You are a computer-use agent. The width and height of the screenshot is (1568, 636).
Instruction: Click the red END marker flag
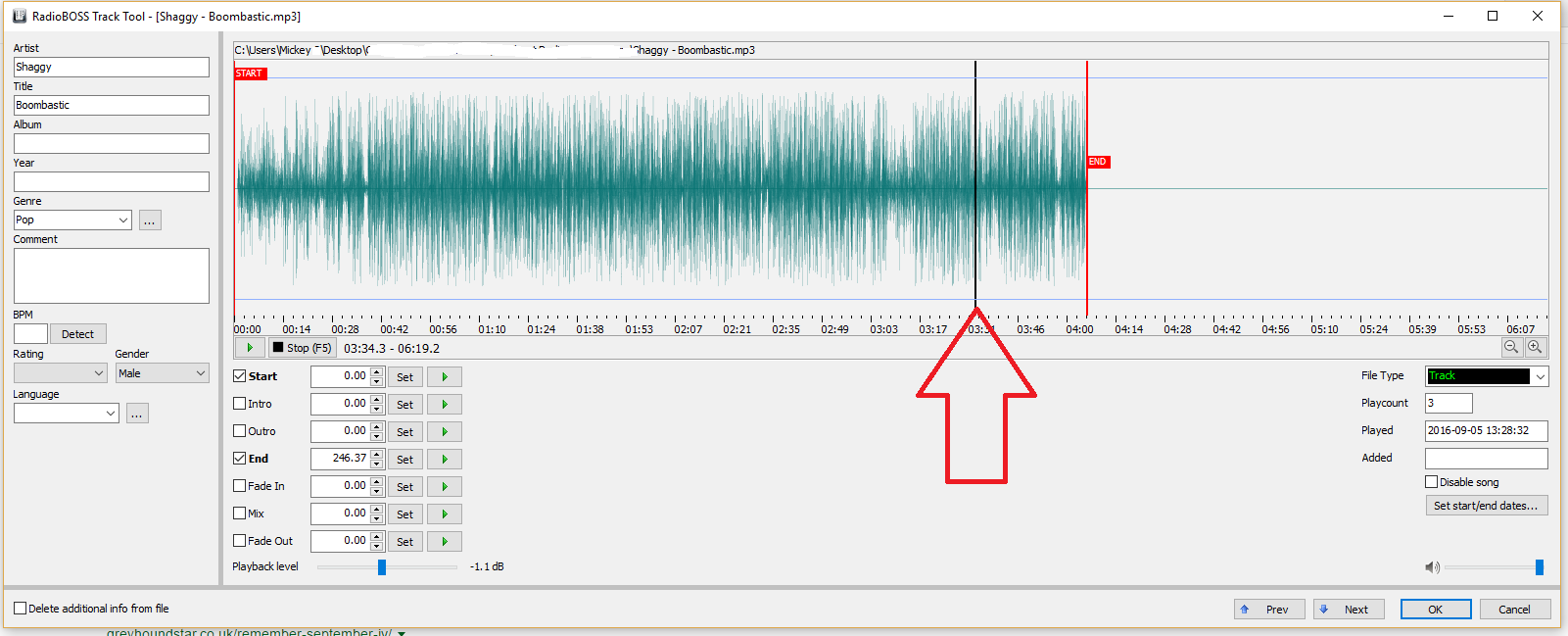tap(1098, 162)
